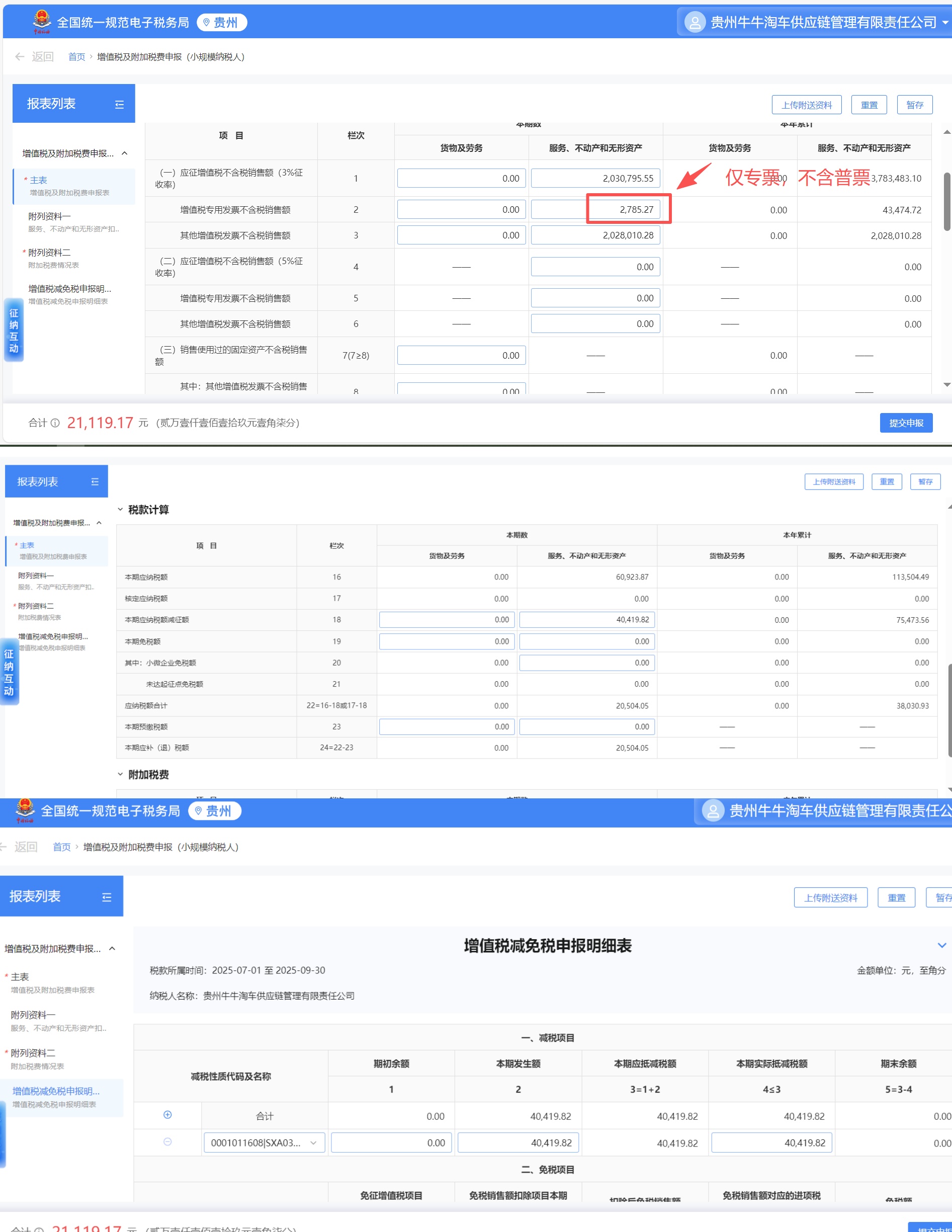Viewport: 952px width, 1232px height.
Task: Open the company account dropdown caret
Action: (945, 23)
